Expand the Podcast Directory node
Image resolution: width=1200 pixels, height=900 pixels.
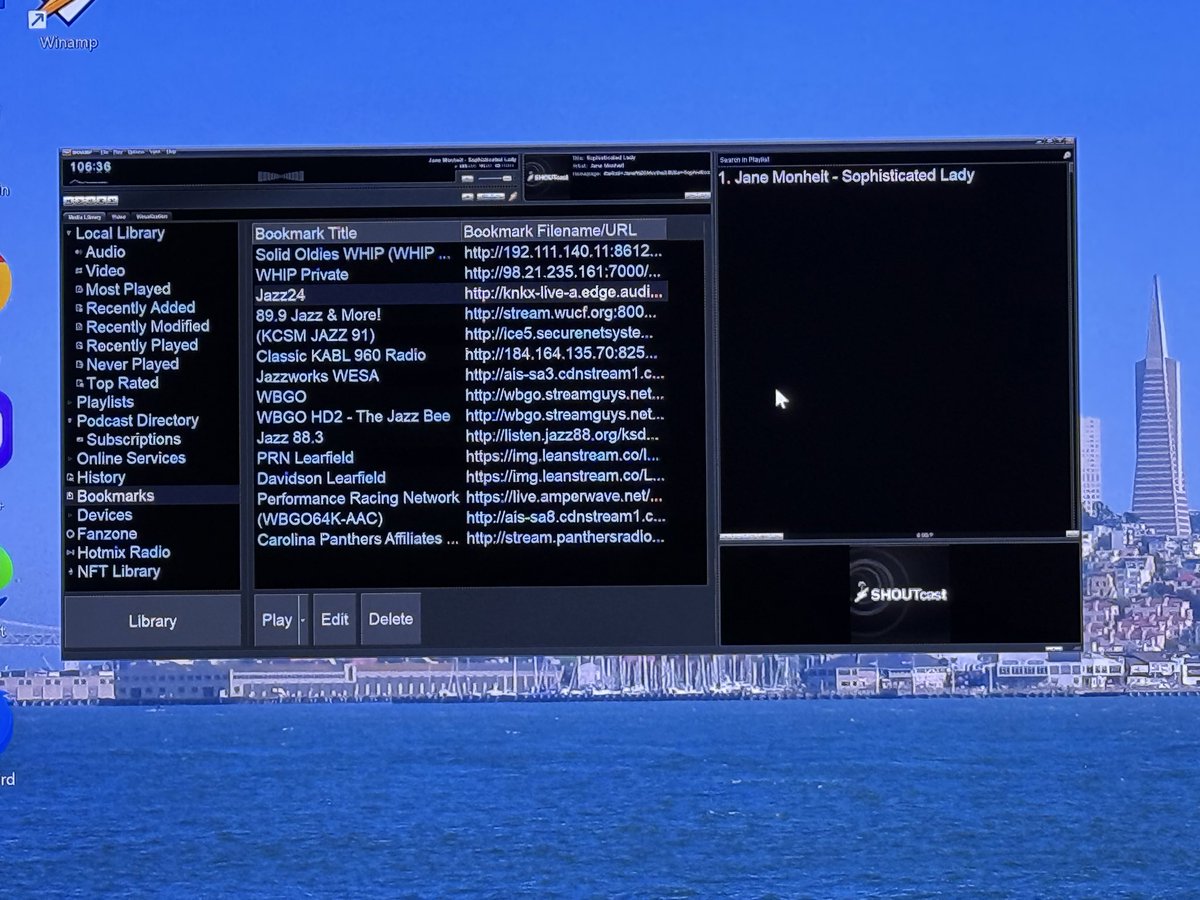[69, 421]
